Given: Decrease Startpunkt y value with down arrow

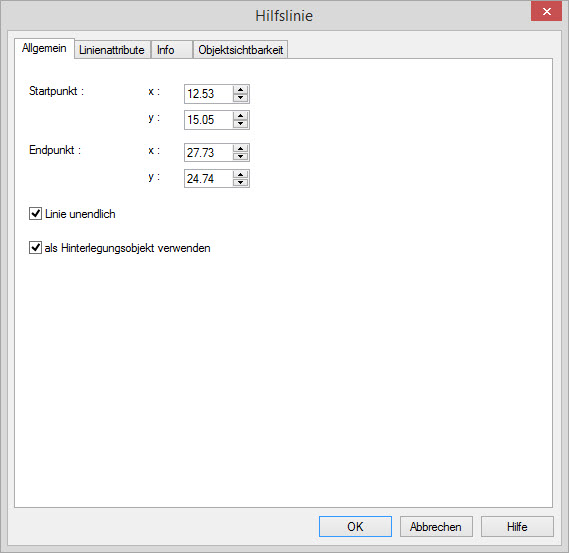Looking at the screenshot, I should coord(240,124).
